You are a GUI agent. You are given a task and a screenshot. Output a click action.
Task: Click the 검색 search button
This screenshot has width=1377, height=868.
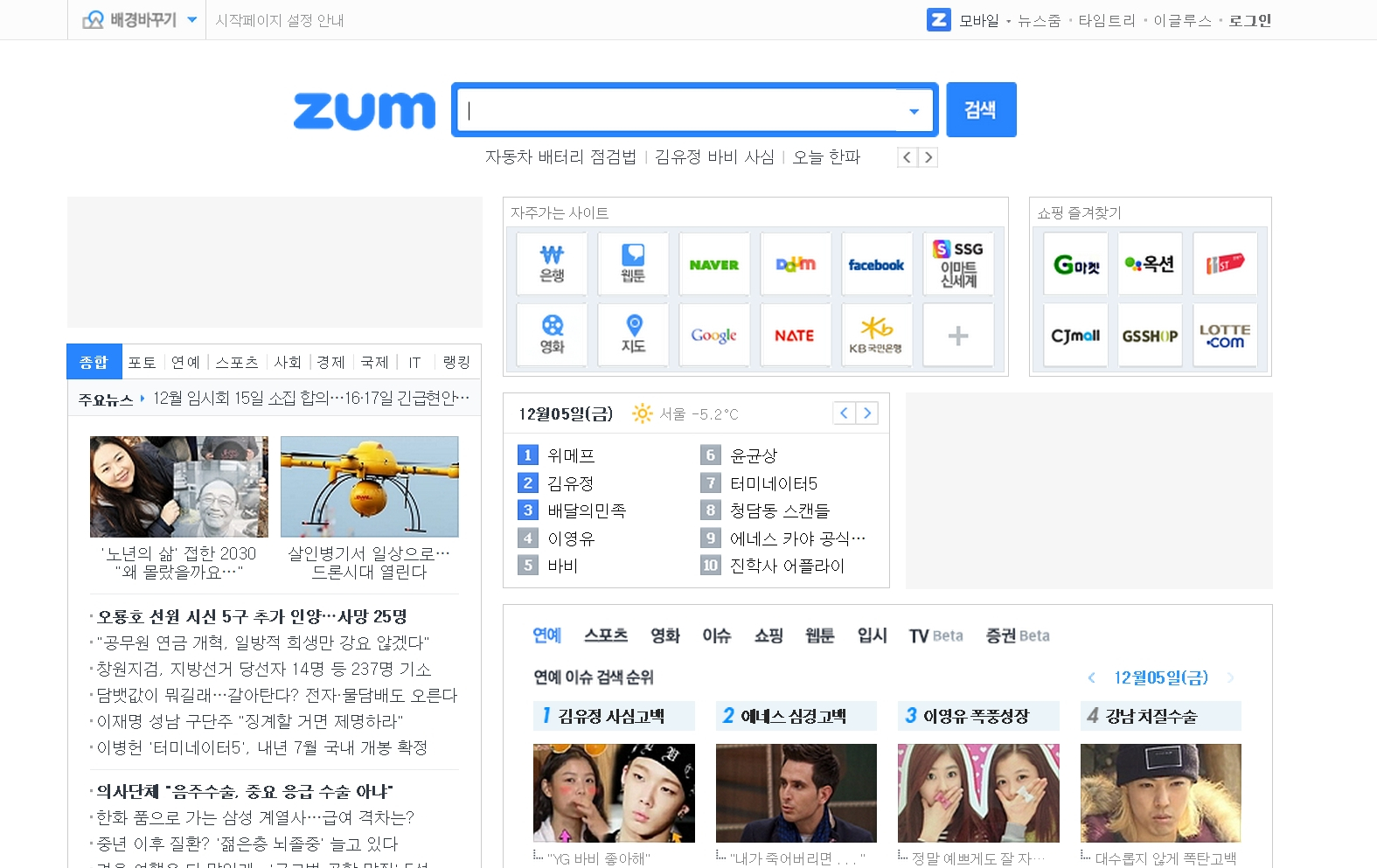[x=981, y=109]
